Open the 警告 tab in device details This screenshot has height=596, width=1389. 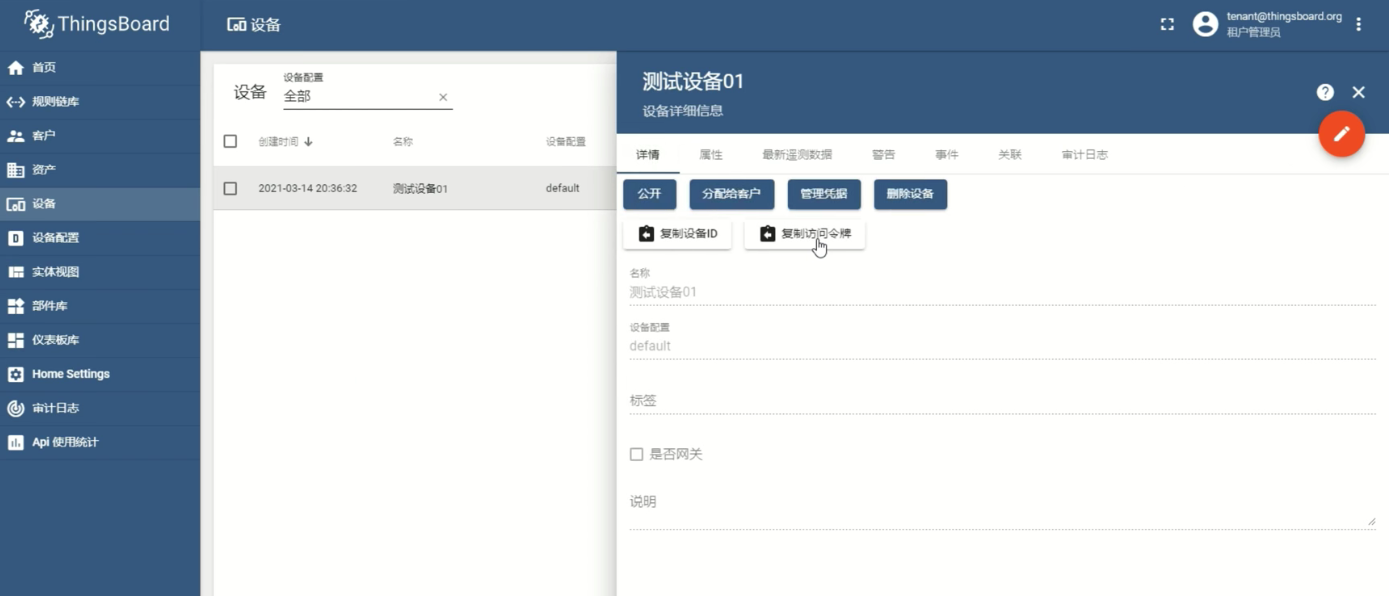882,154
